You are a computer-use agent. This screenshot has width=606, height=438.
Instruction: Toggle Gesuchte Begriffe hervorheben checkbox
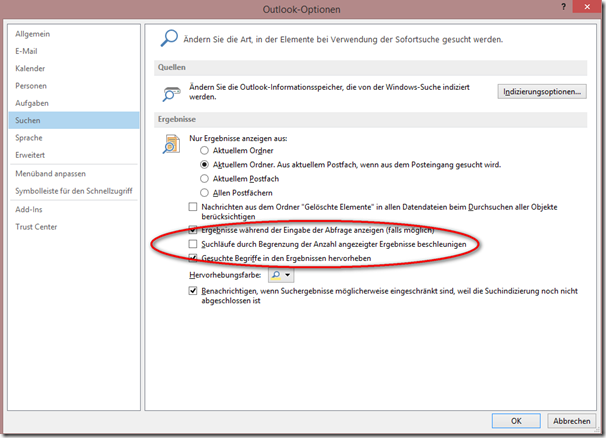pos(192,258)
